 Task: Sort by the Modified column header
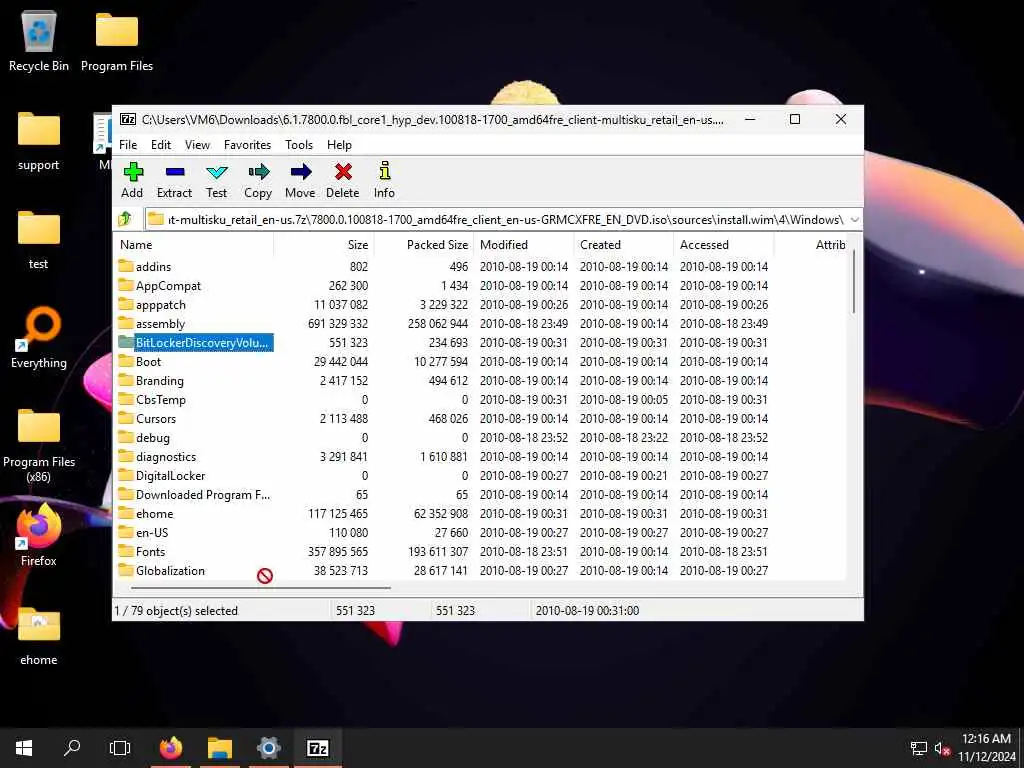click(523, 245)
